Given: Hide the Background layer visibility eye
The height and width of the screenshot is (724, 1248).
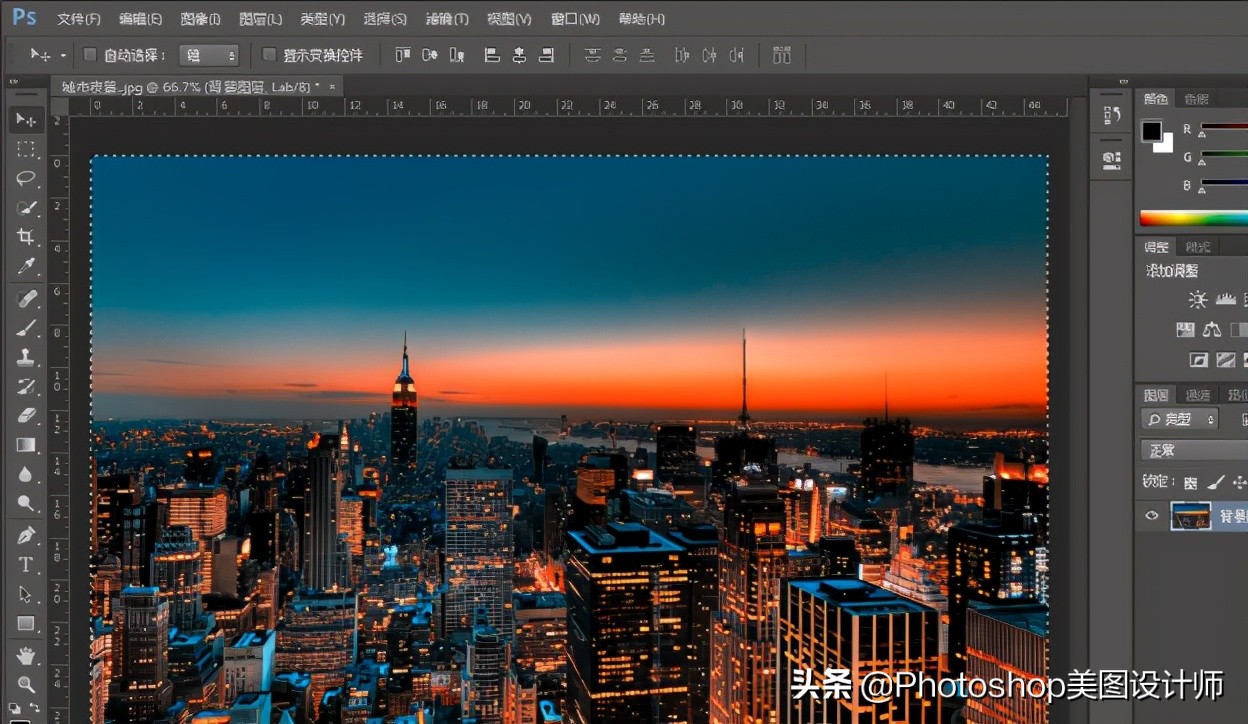Looking at the screenshot, I should 1151,516.
